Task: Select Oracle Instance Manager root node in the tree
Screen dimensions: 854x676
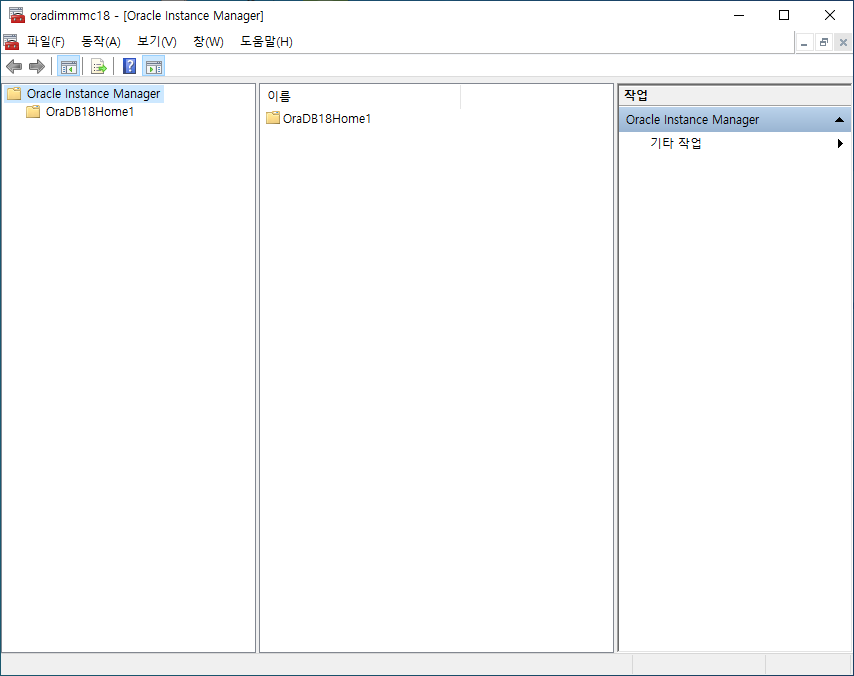Action: coord(94,94)
